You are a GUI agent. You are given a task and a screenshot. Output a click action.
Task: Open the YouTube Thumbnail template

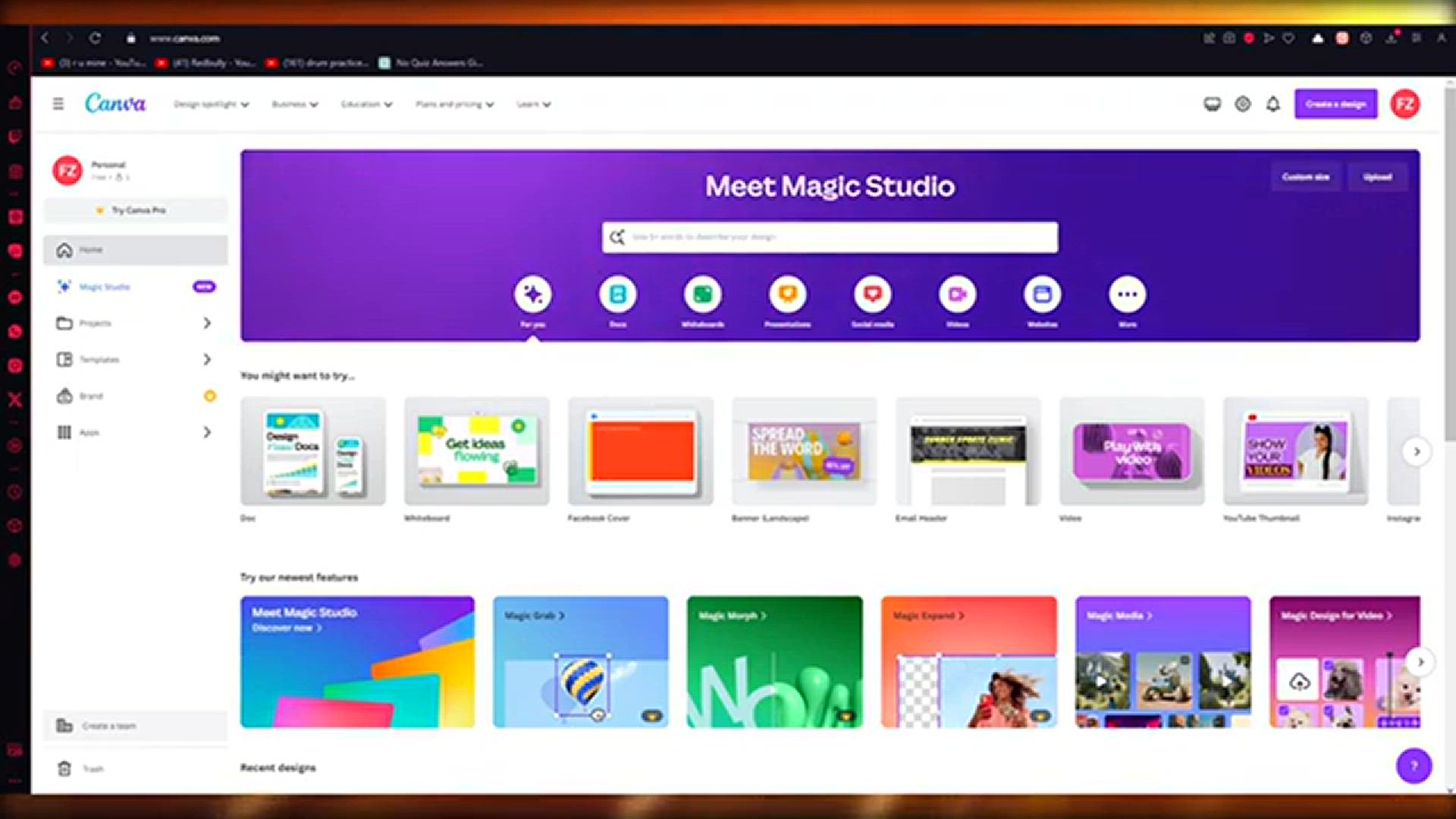pyautogui.click(x=1296, y=451)
